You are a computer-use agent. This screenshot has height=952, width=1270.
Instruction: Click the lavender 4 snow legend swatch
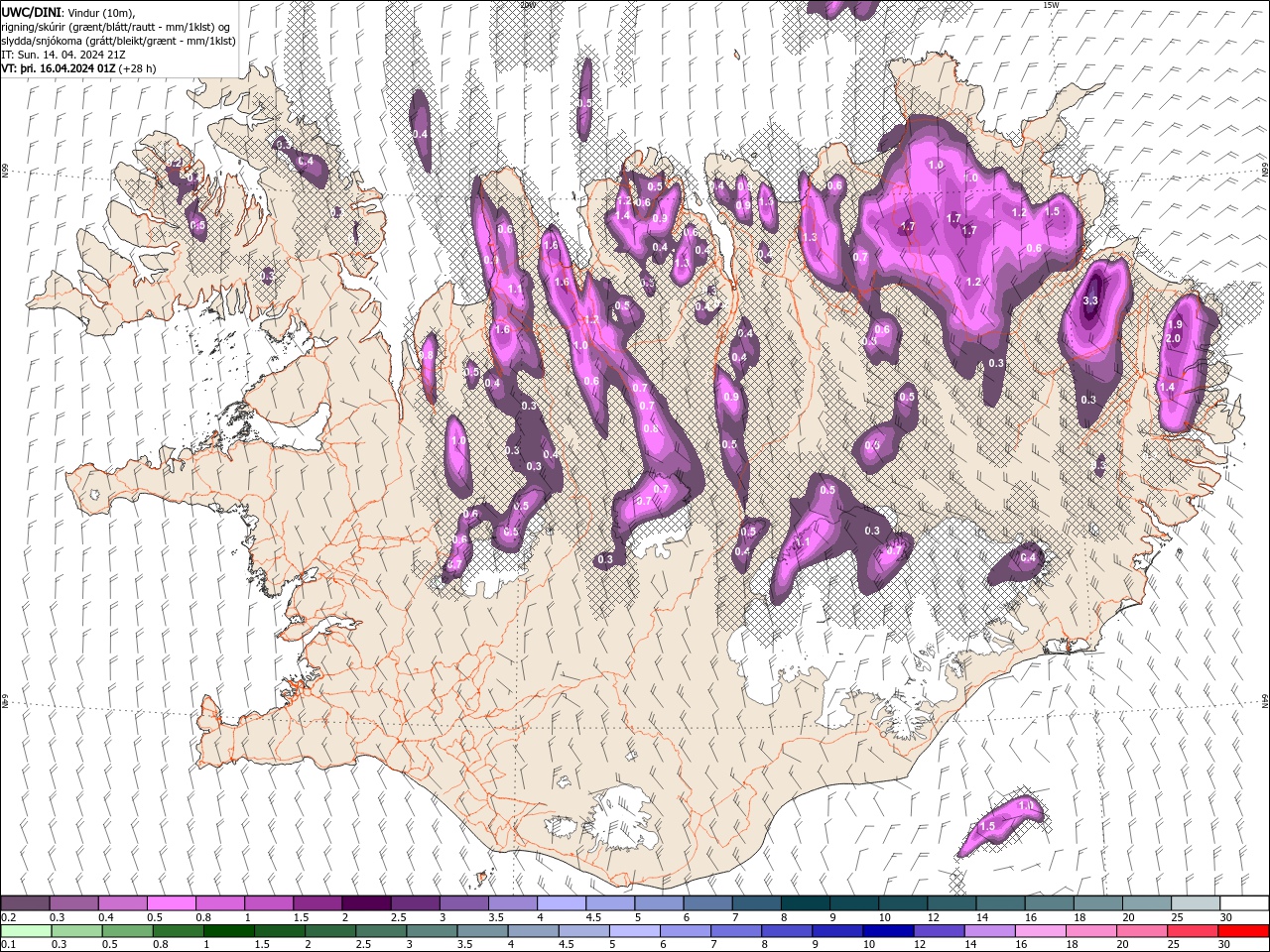[562, 903]
